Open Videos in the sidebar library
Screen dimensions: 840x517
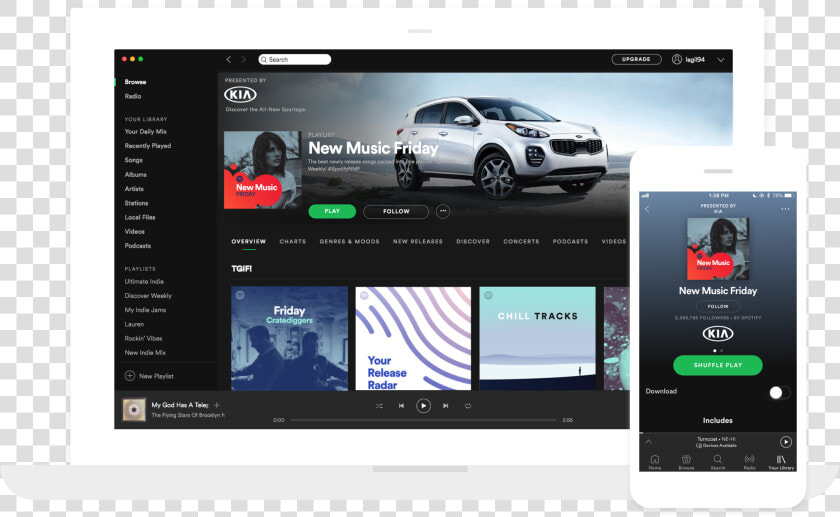[x=134, y=232]
